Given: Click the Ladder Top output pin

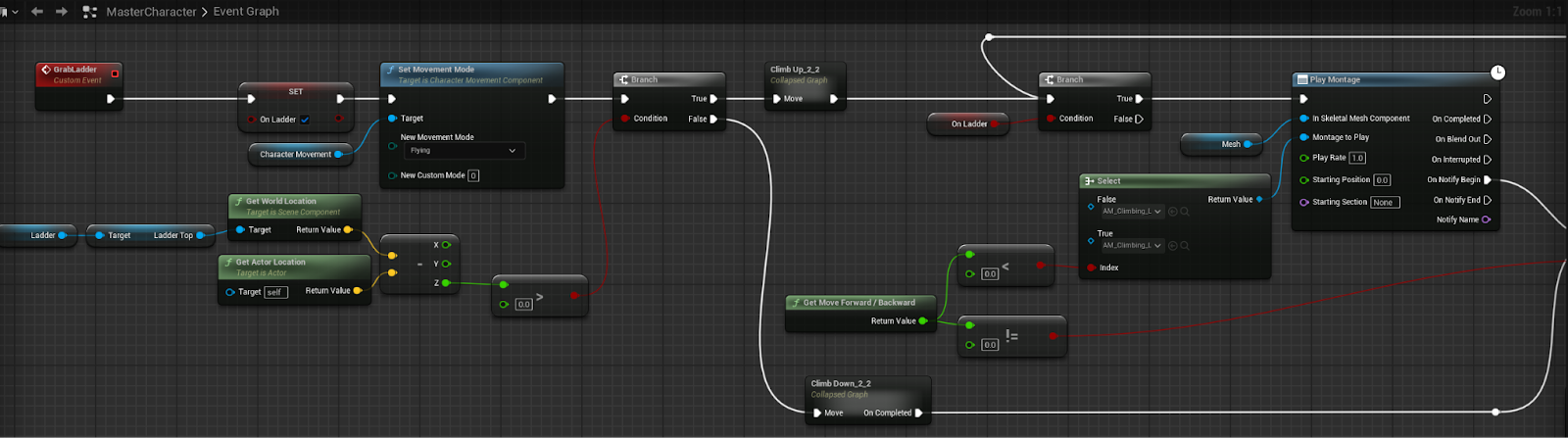Looking at the screenshot, I should click(200, 235).
